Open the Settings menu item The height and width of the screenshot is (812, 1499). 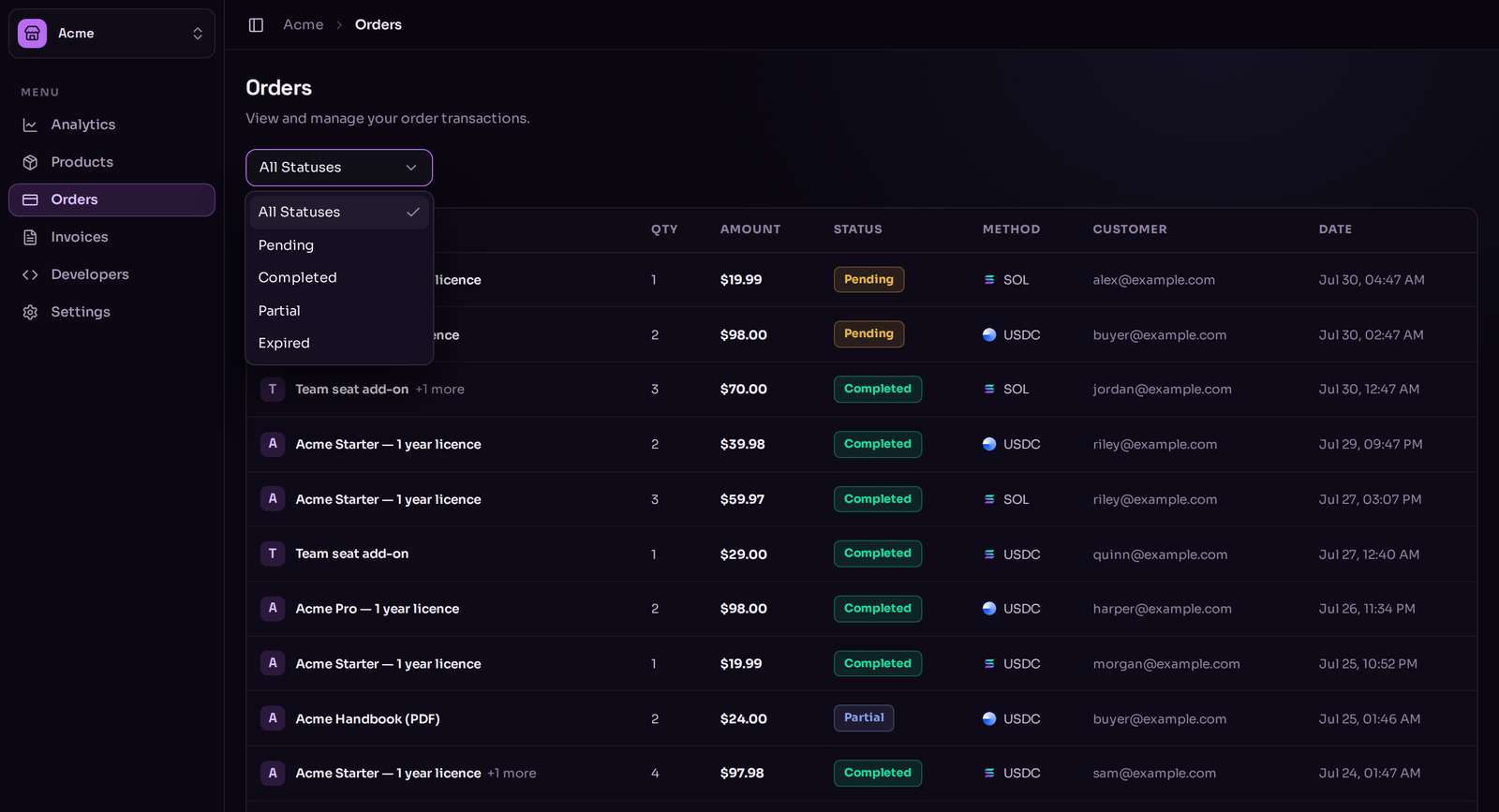click(111, 312)
